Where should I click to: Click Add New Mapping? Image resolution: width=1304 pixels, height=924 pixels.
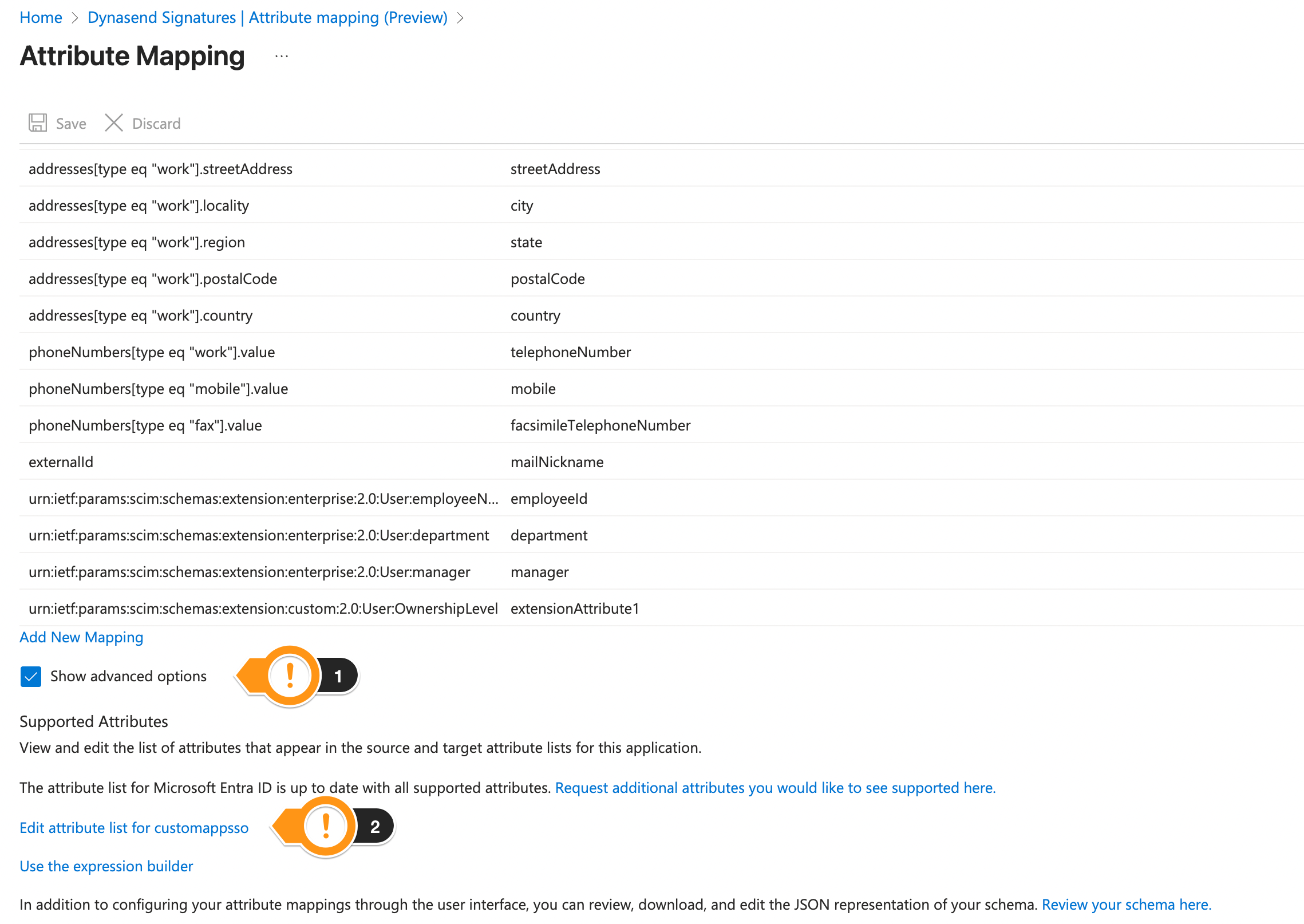81,637
